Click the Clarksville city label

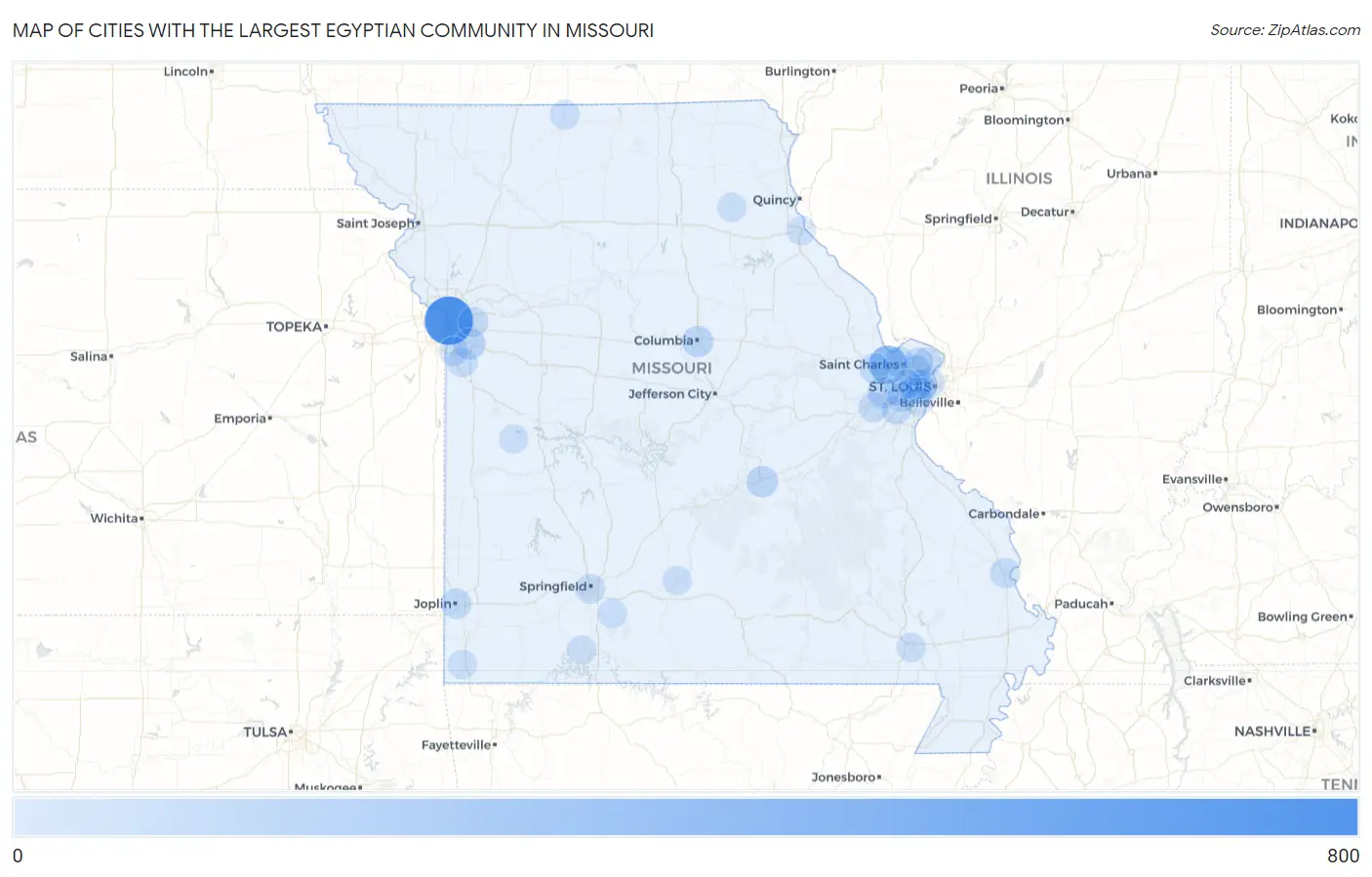point(1217,681)
